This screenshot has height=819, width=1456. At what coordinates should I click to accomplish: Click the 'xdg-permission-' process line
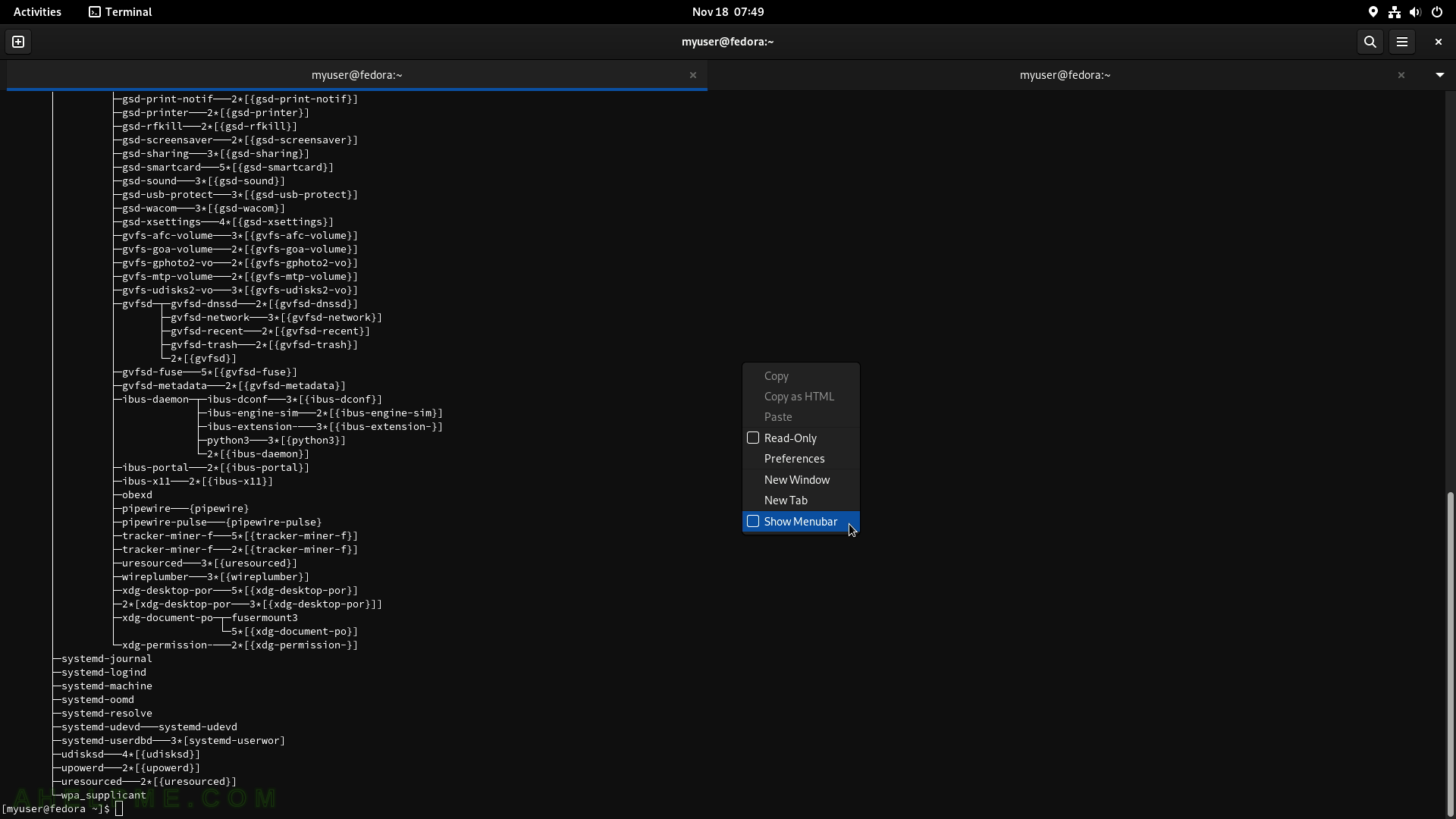tap(240, 645)
